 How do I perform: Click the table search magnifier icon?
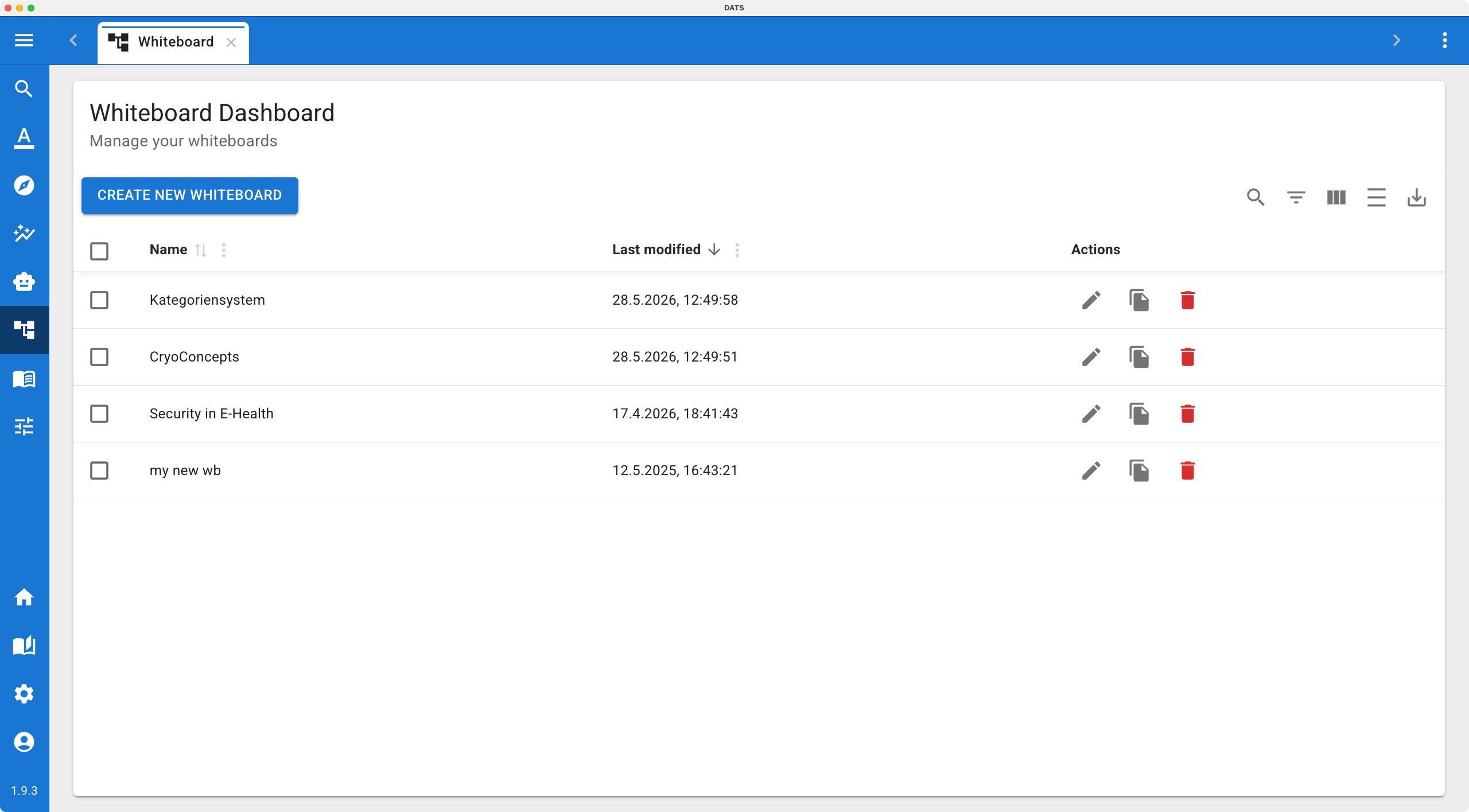(x=1256, y=197)
